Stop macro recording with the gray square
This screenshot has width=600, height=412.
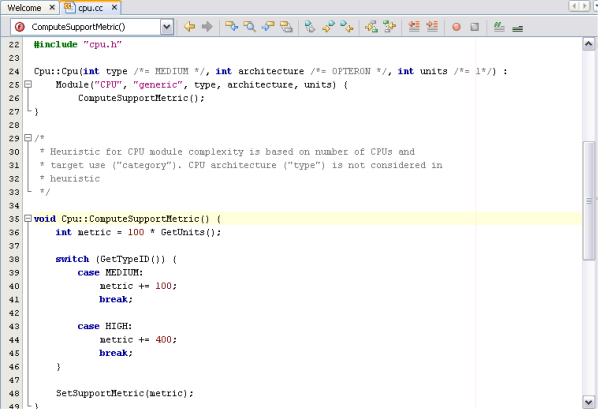tap(474, 27)
